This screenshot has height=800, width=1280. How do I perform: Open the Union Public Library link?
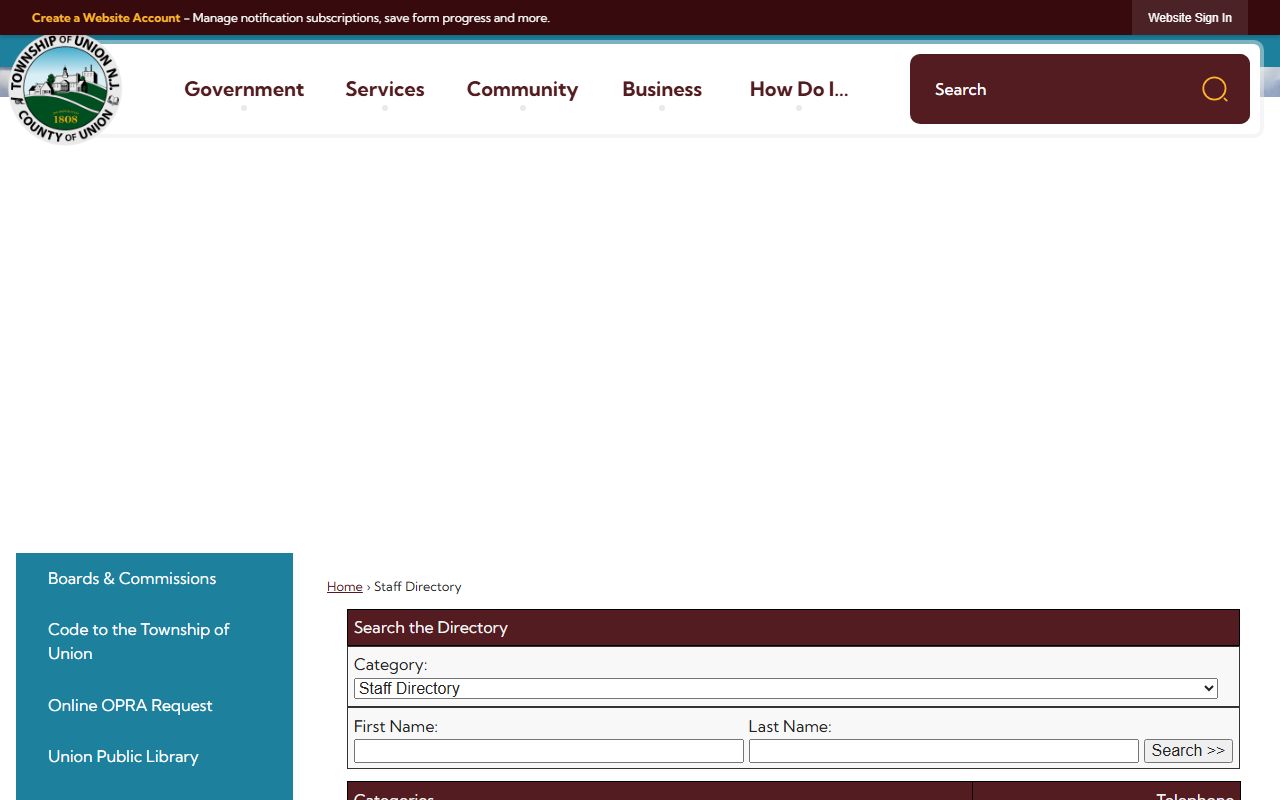[123, 756]
